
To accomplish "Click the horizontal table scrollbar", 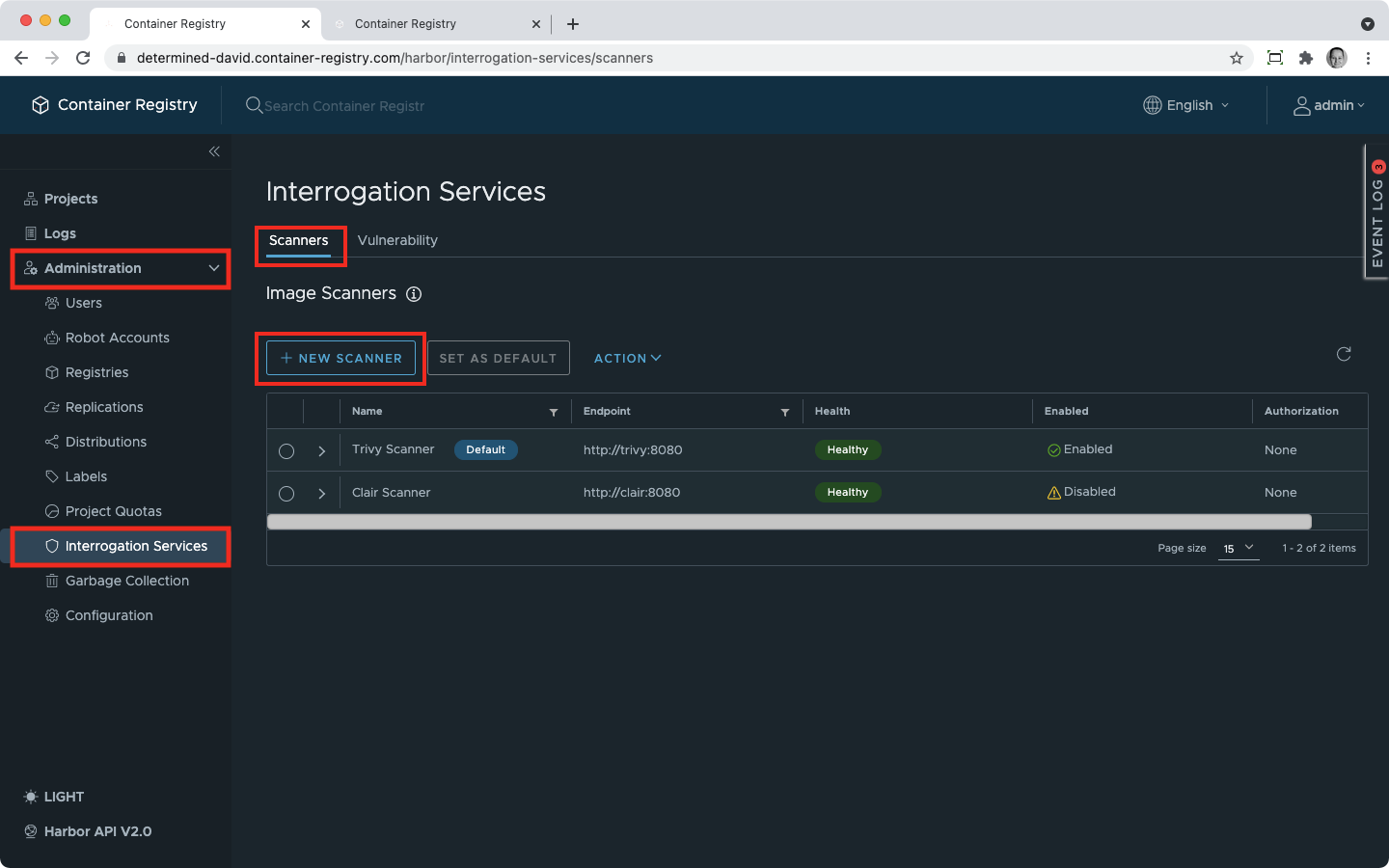I will point(789,522).
